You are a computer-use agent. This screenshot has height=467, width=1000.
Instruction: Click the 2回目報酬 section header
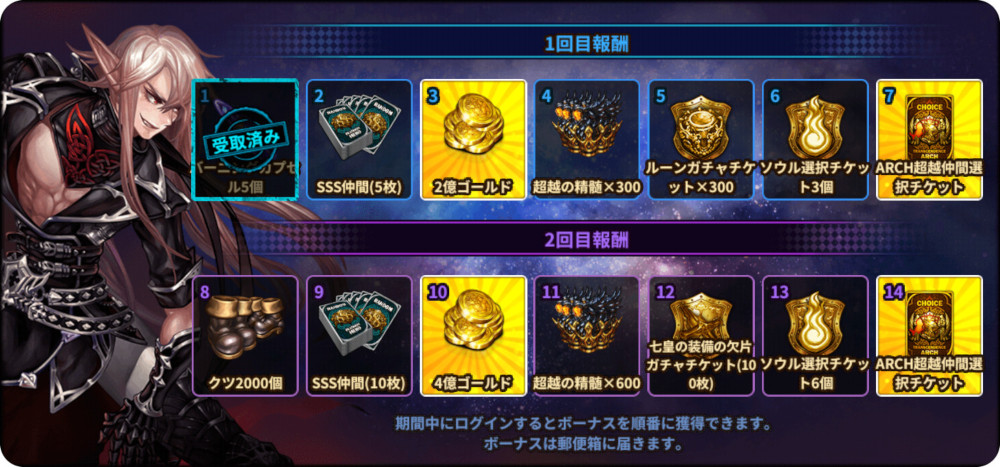point(587,240)
